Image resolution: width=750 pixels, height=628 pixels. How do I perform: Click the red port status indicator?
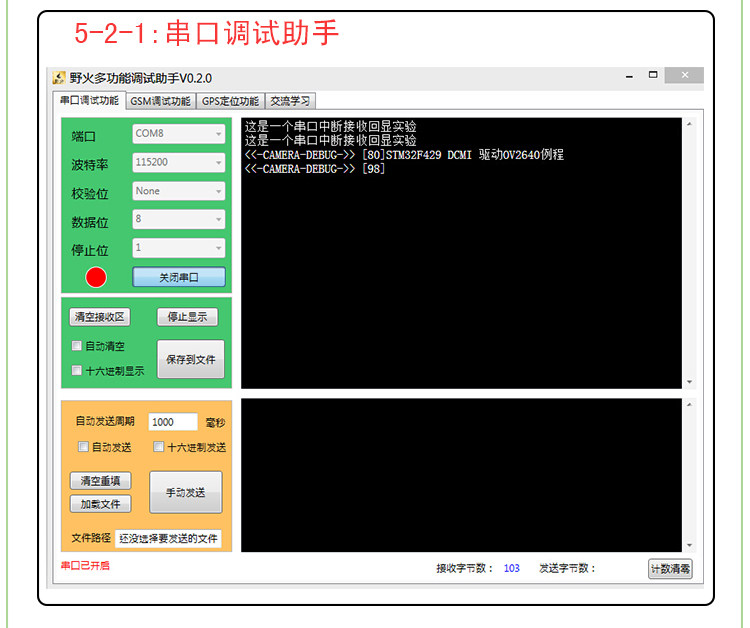[x=96, y=277]
